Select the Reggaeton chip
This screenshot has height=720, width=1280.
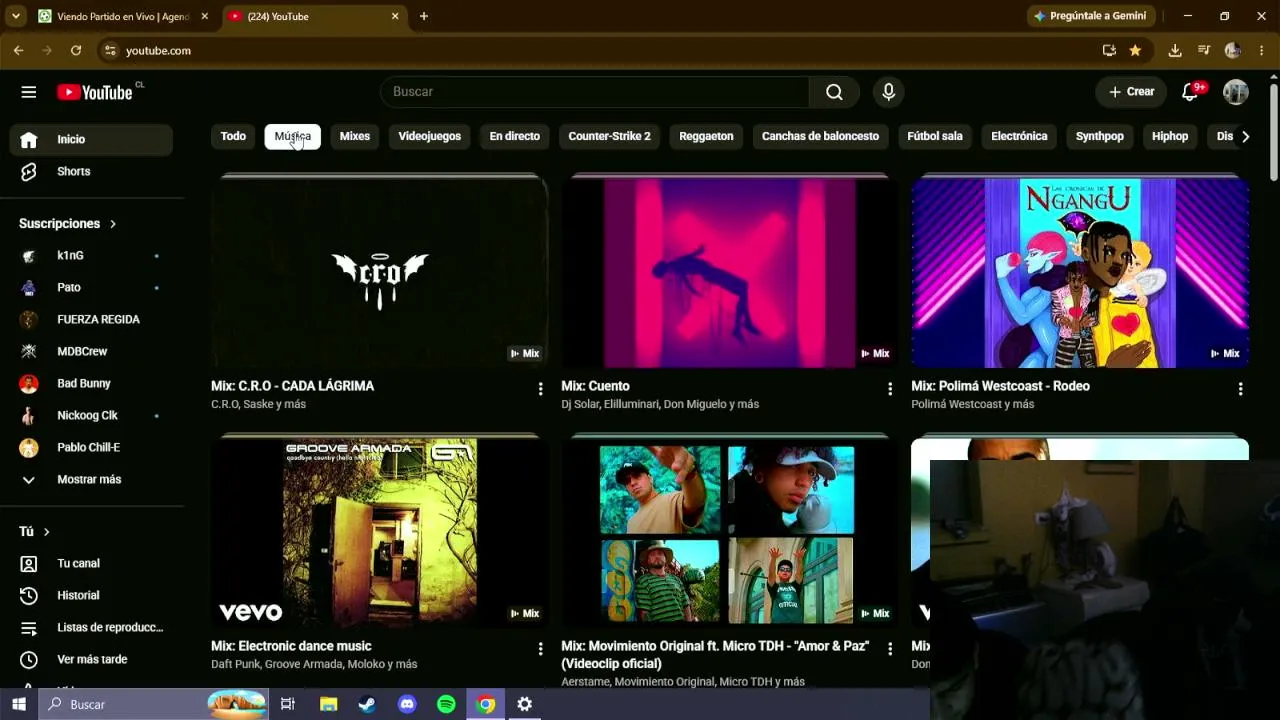pos(706,136)
